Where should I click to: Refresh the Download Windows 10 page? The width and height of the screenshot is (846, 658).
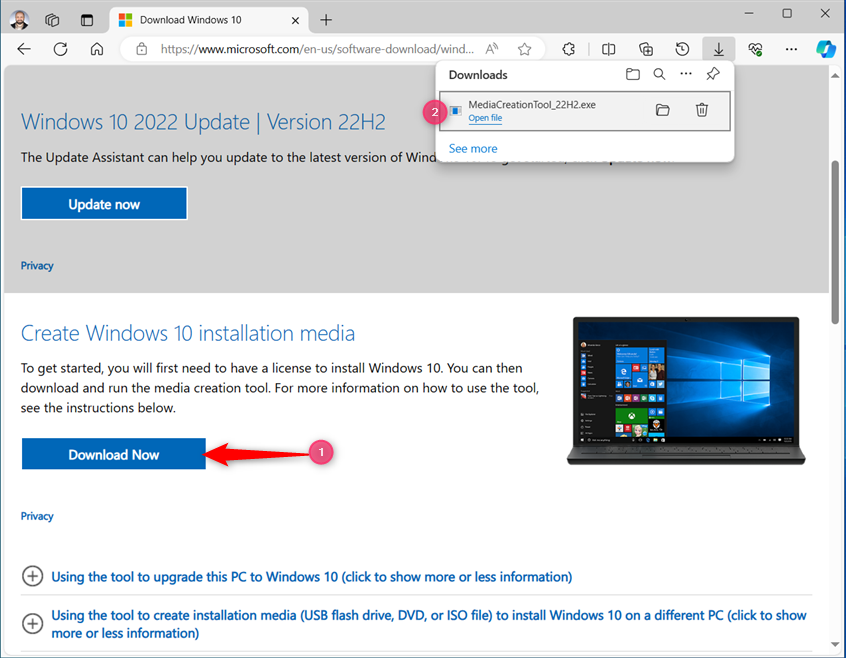click(x=60, y=49)
